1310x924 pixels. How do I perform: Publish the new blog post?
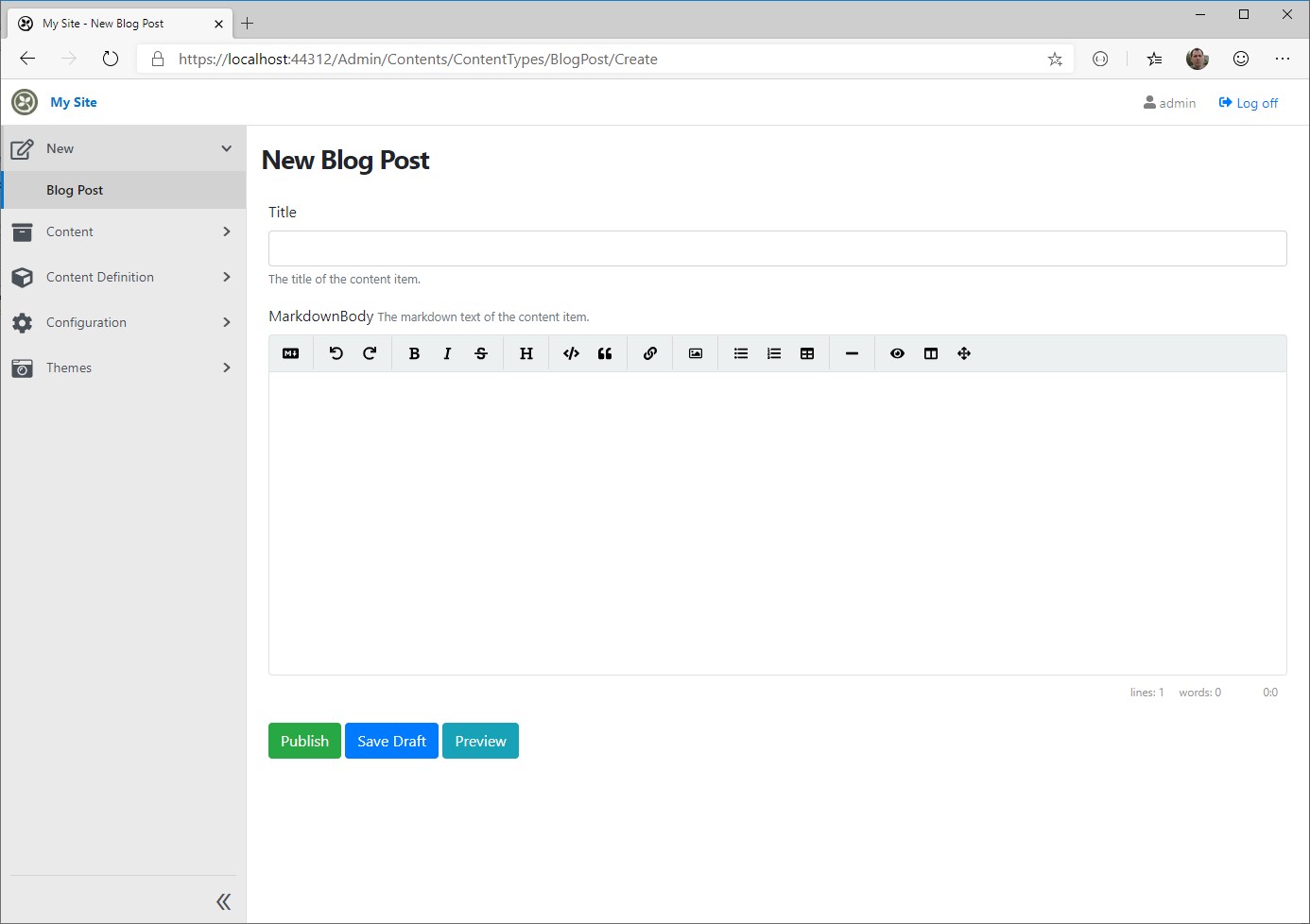(x=303, y=741)
